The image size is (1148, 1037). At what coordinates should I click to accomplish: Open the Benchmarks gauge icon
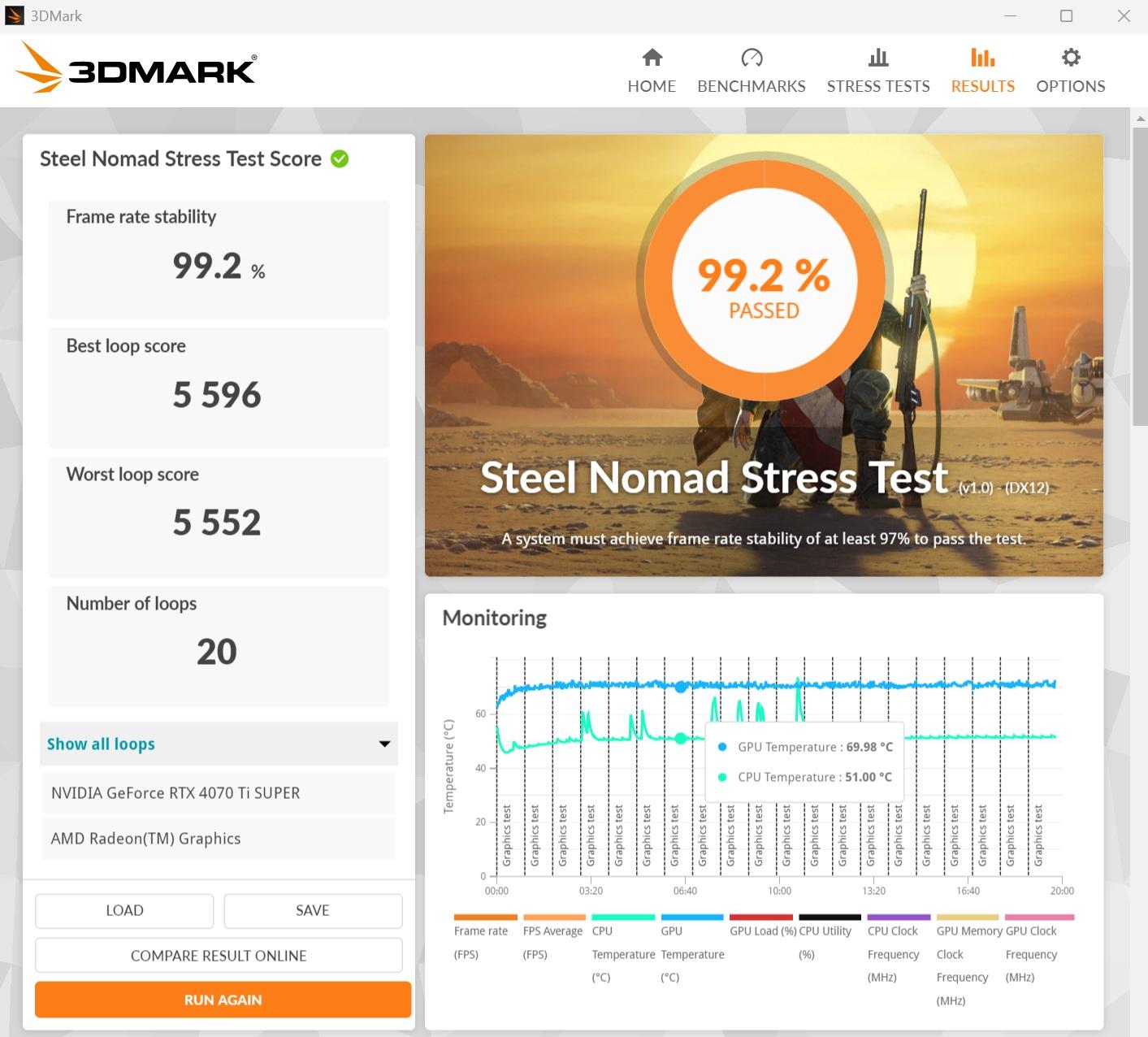coord(752,58)
